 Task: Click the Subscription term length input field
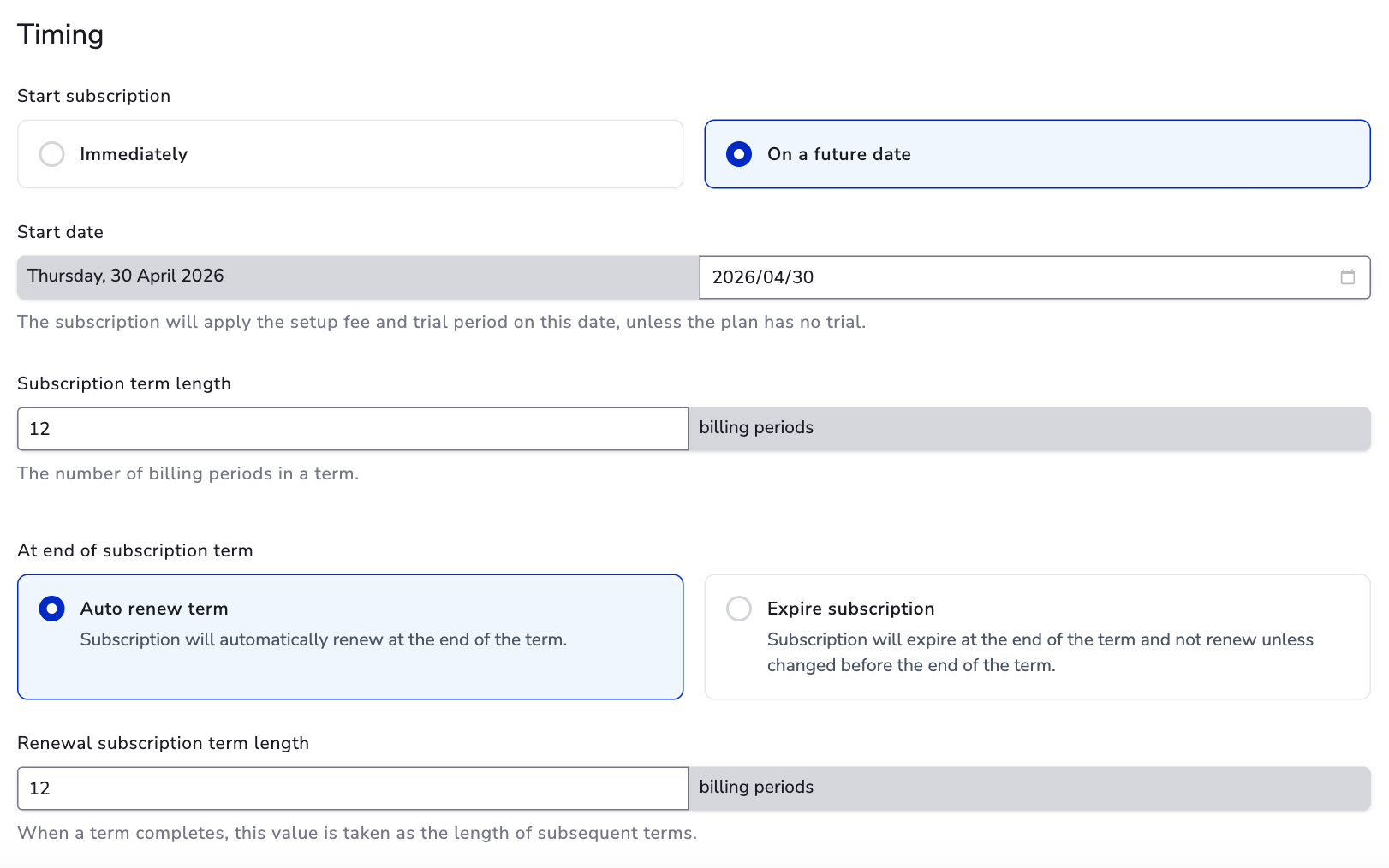coord(352,429)
